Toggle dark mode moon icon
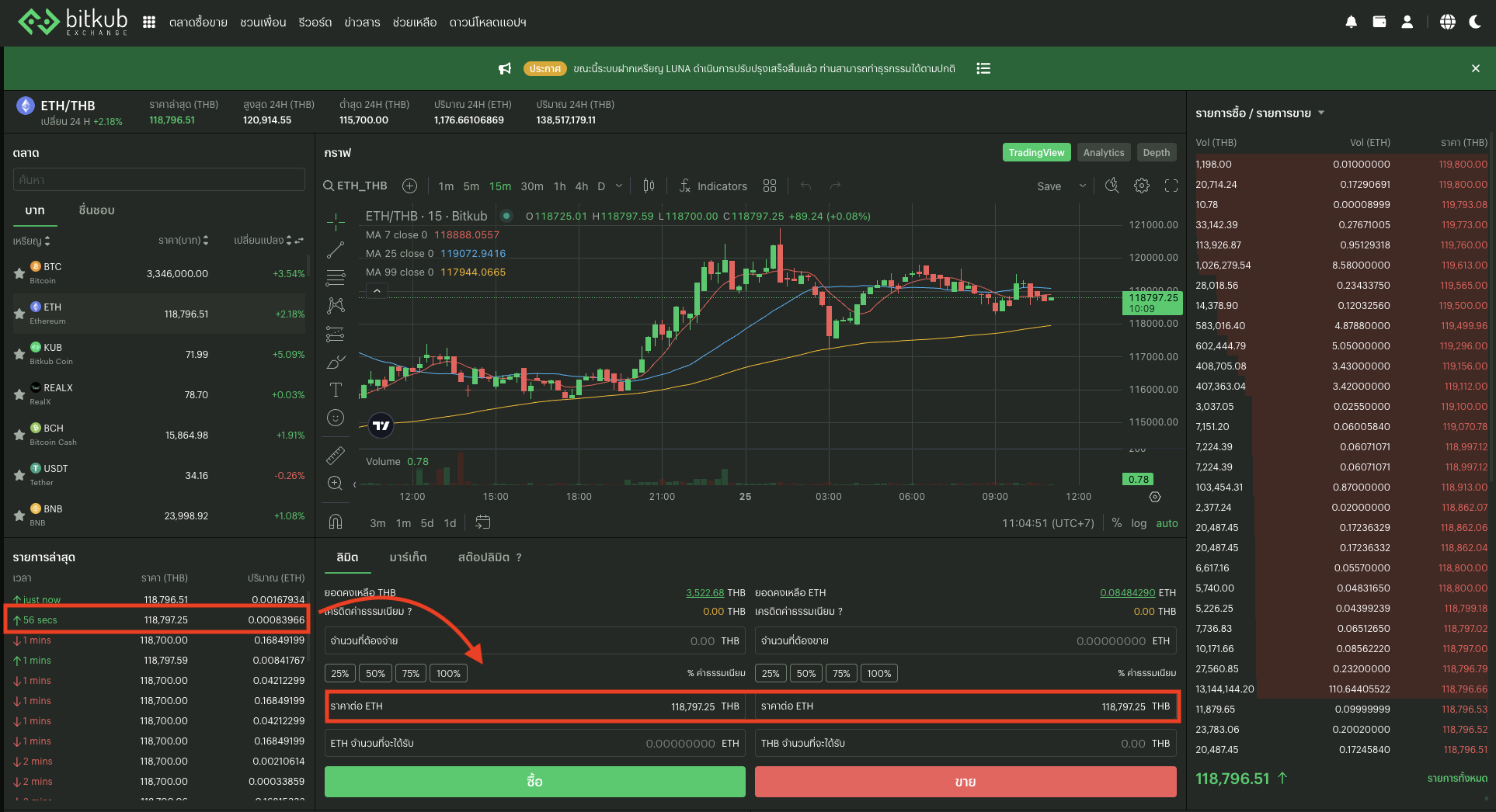 (x=1475, y=23)
